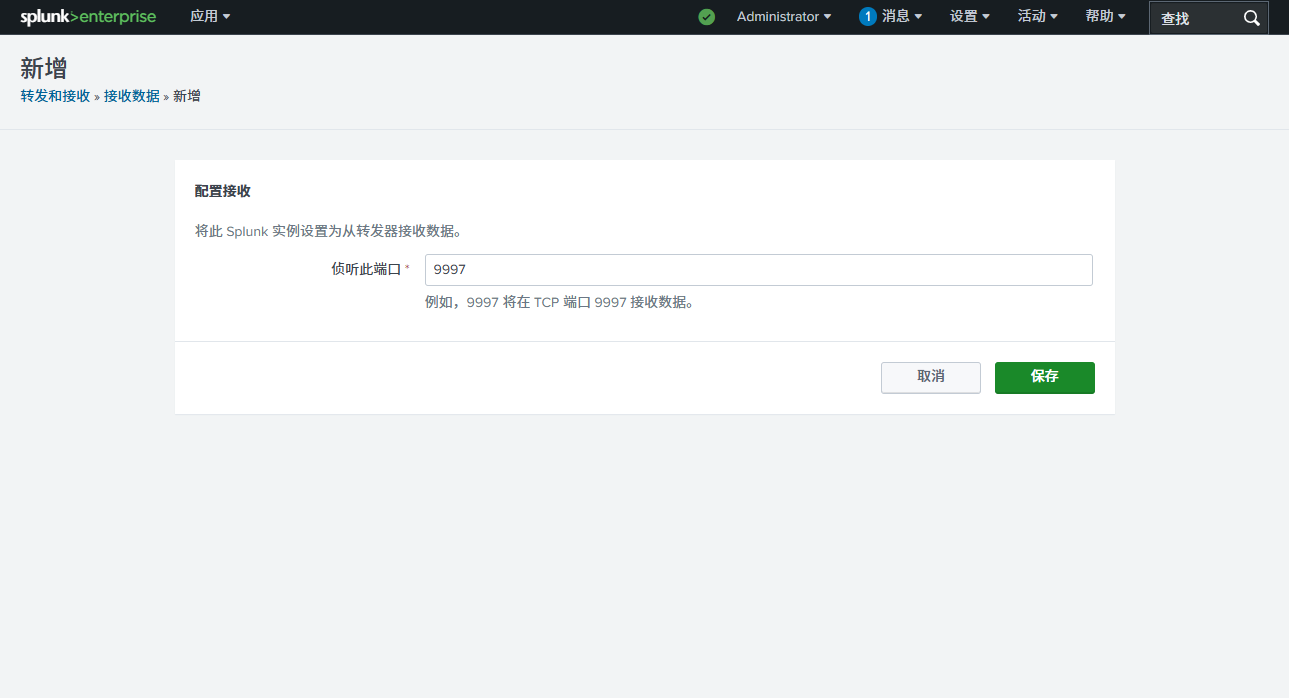Save the receiving port configuration
Image resolution: width=1289 pixels, height=698 pixels.
pyautogui.click(x=1044, y=377)
